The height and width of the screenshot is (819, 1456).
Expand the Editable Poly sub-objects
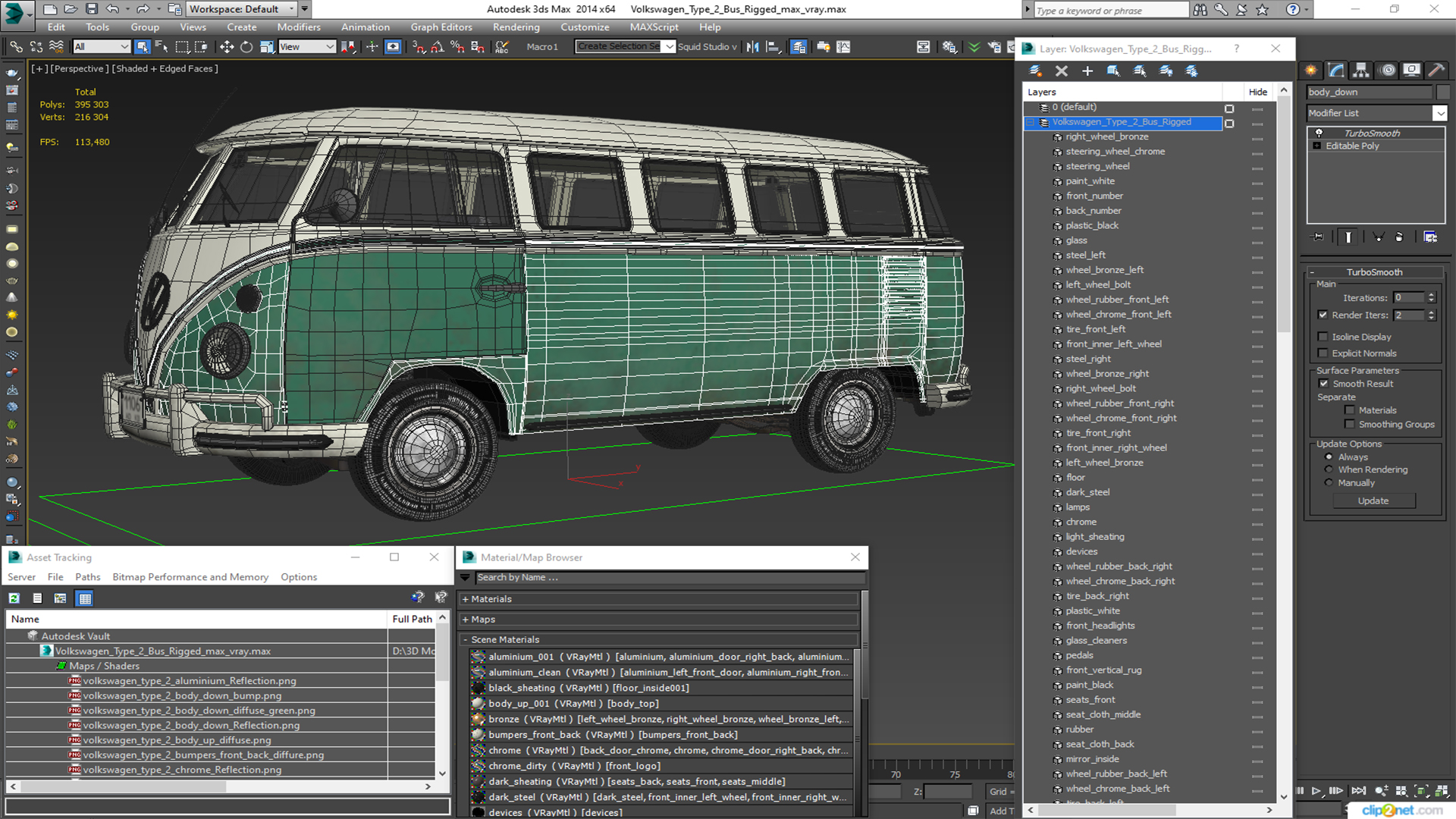(1317, 146)
